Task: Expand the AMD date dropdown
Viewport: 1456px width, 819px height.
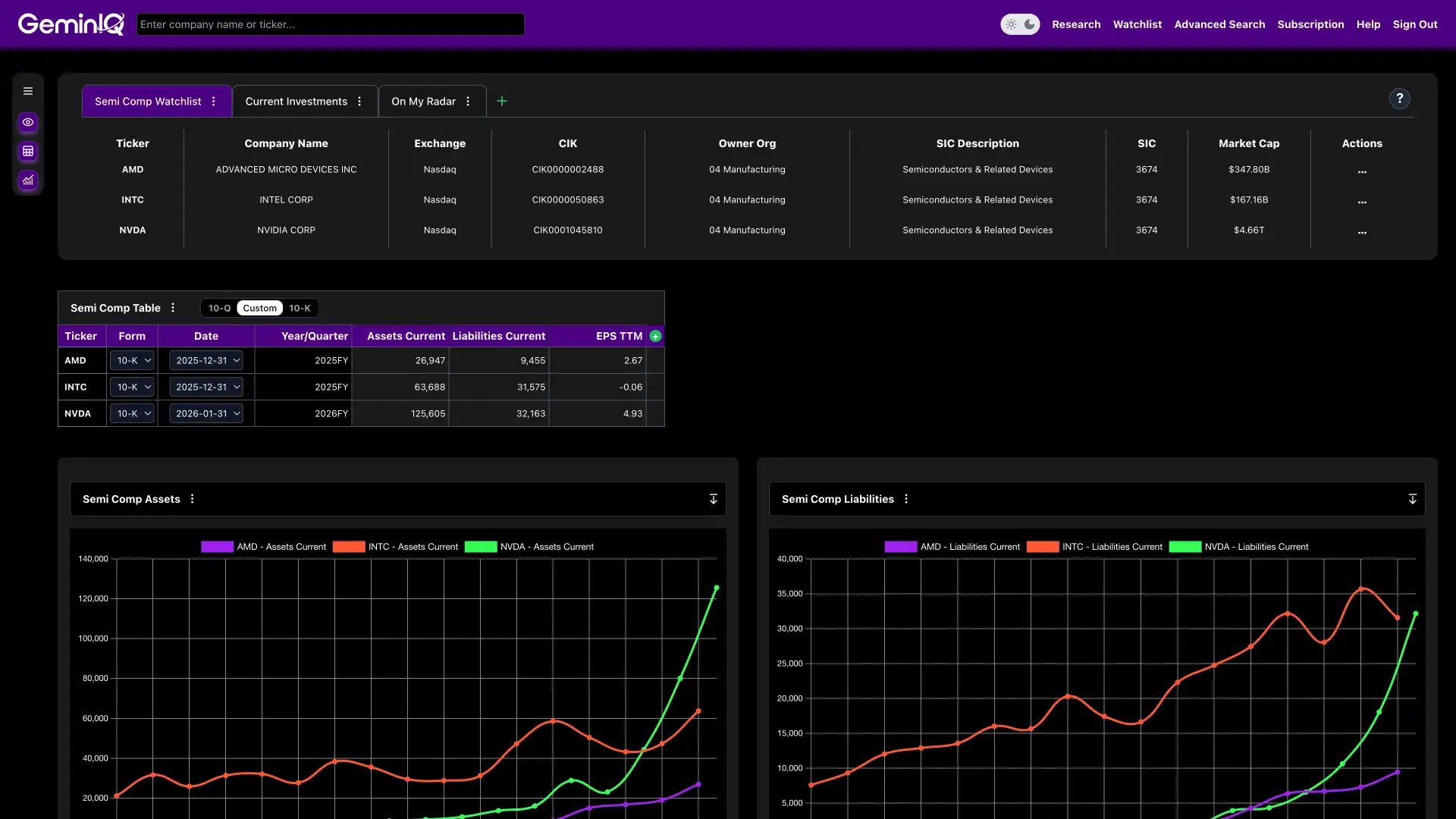Action: click(206, 360)
